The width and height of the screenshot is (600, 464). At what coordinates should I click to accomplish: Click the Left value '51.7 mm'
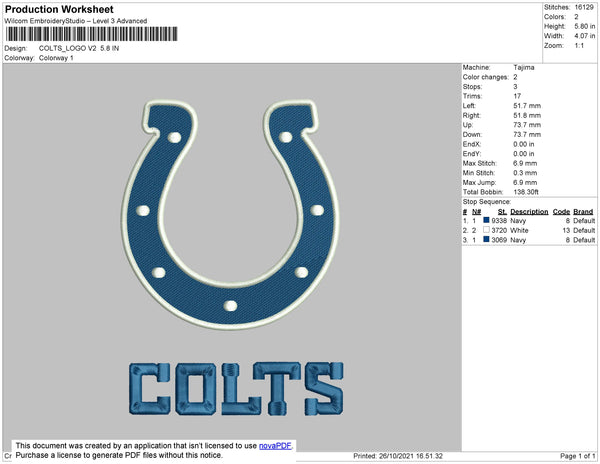tap(527, 106)
